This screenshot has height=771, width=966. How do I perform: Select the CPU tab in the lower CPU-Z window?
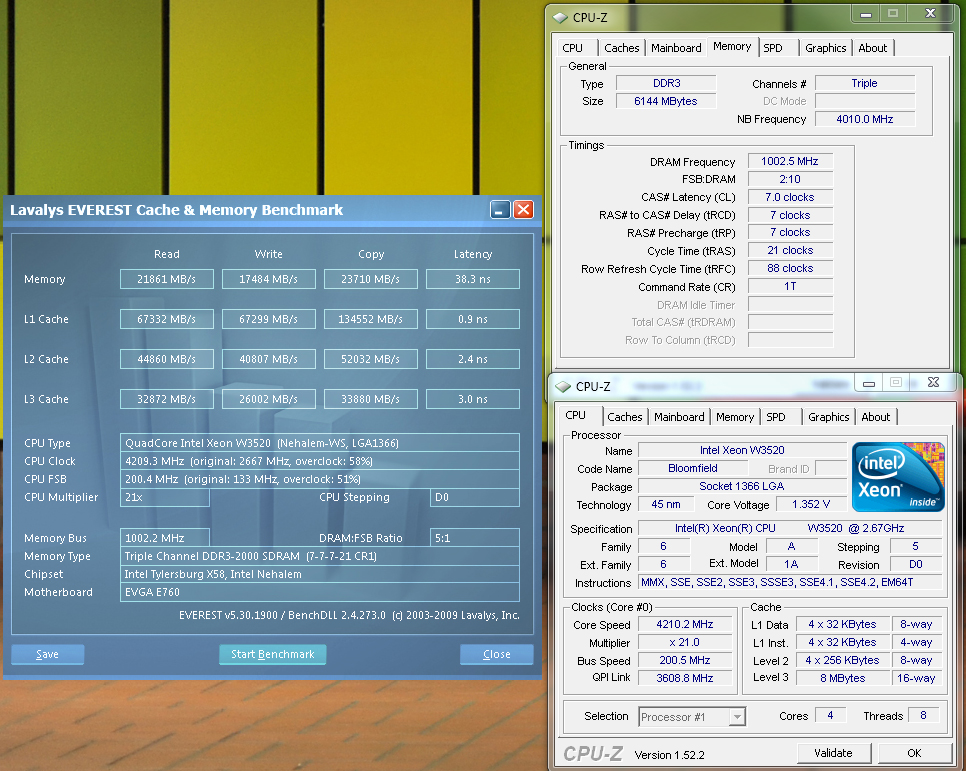tap(575, 415)
